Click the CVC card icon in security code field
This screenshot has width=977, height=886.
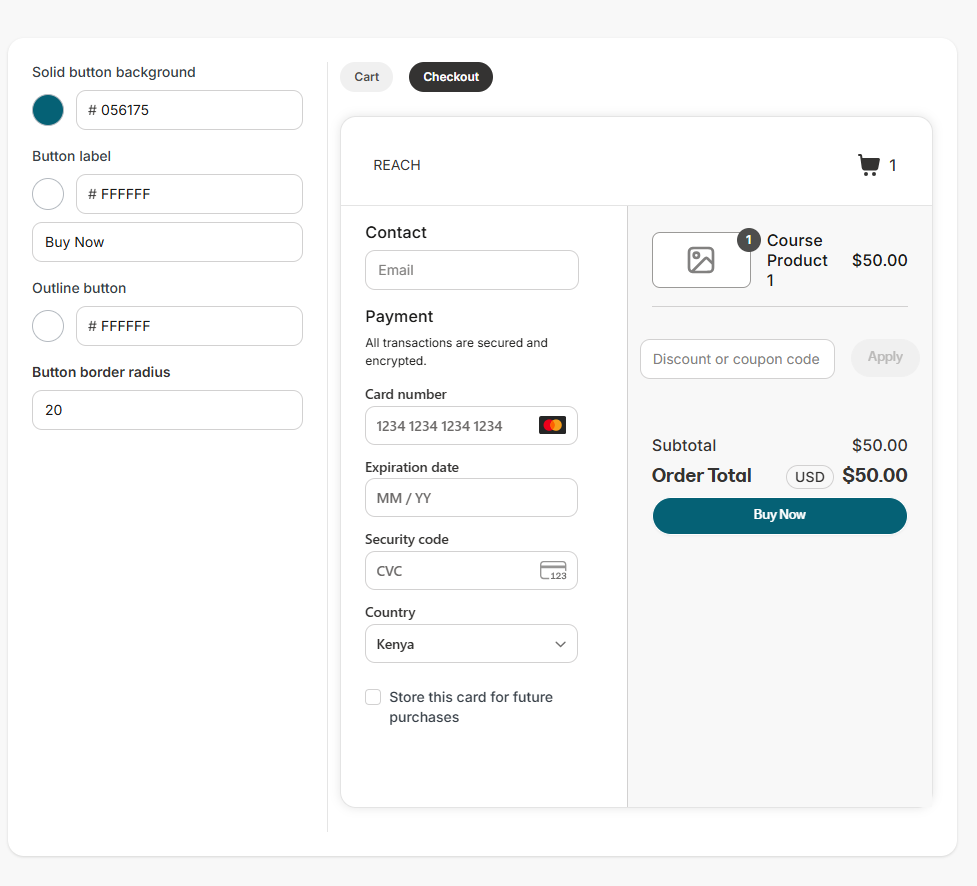(x=555, y=570)
